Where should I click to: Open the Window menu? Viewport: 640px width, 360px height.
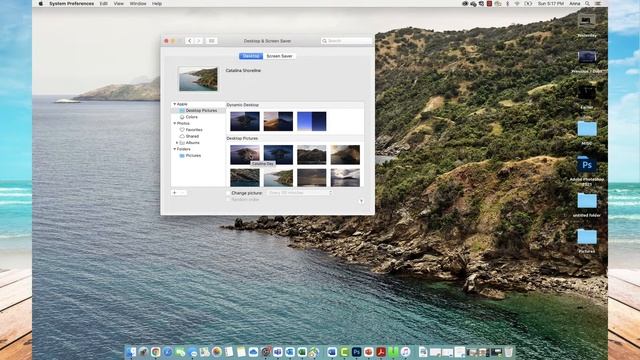(138, 4)
